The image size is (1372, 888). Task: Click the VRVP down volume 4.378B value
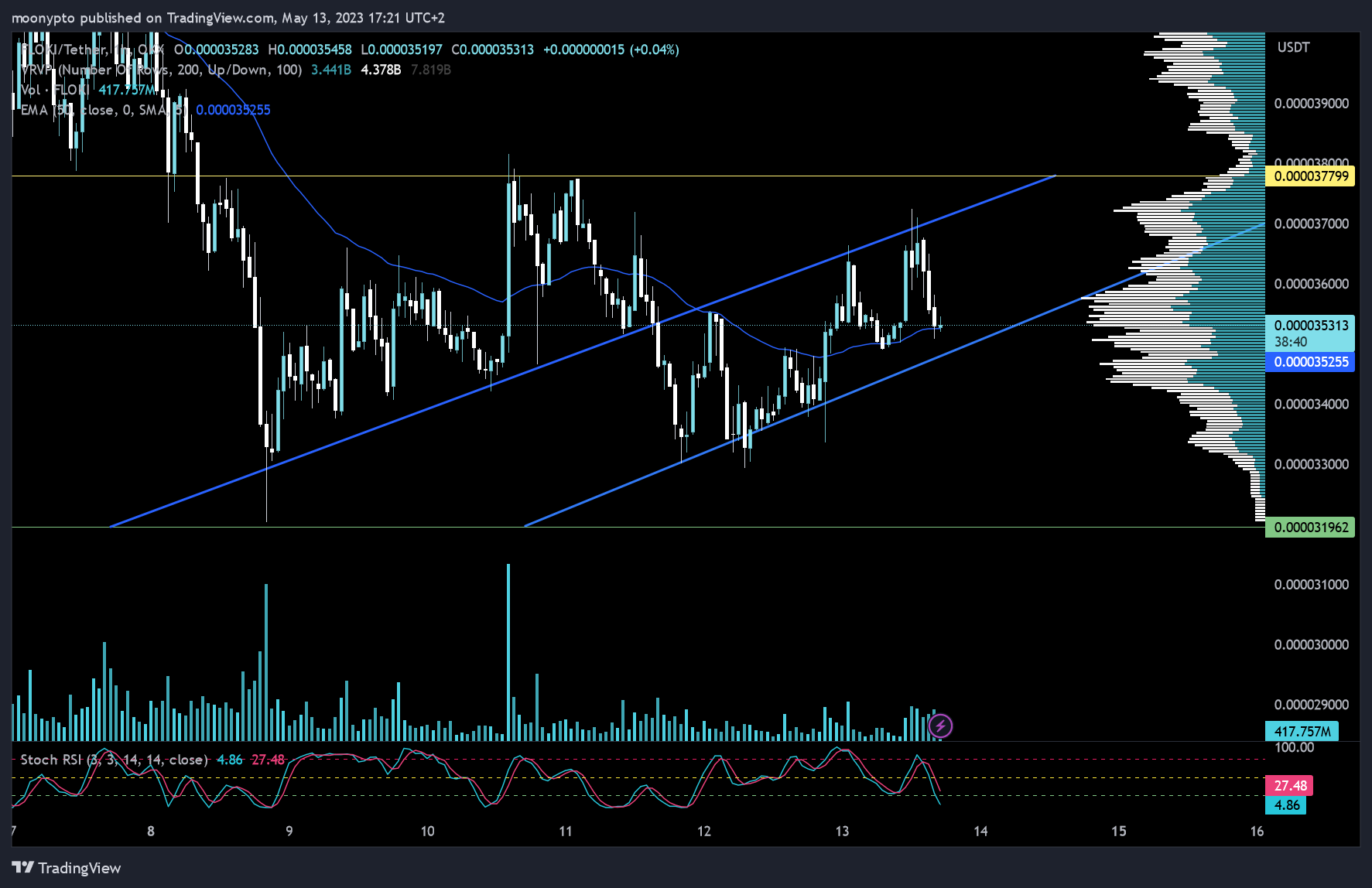coord(381,70)
